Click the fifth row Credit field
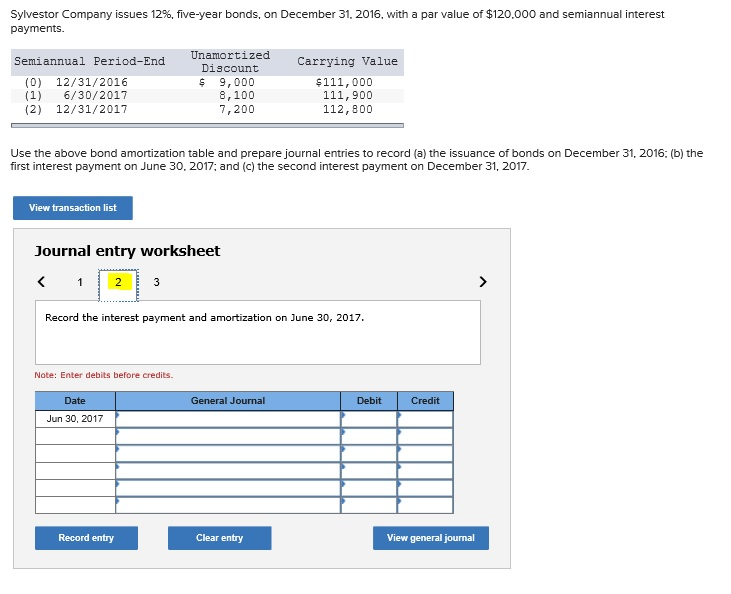The image size is (731, 594). pos(425,488)
